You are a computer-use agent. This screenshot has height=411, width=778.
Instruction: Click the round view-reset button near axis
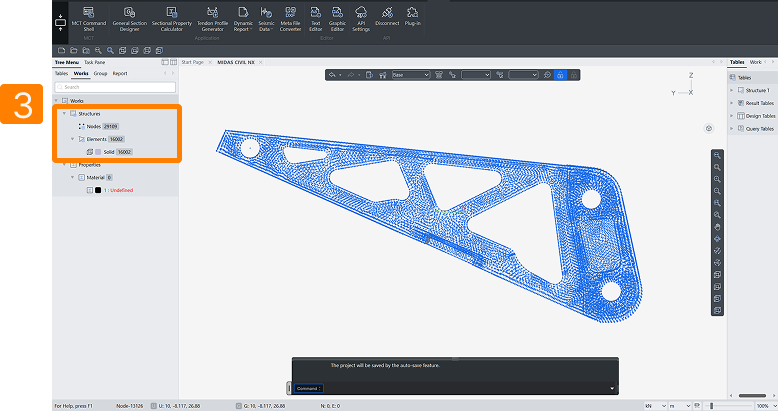(x=709, y=129)
